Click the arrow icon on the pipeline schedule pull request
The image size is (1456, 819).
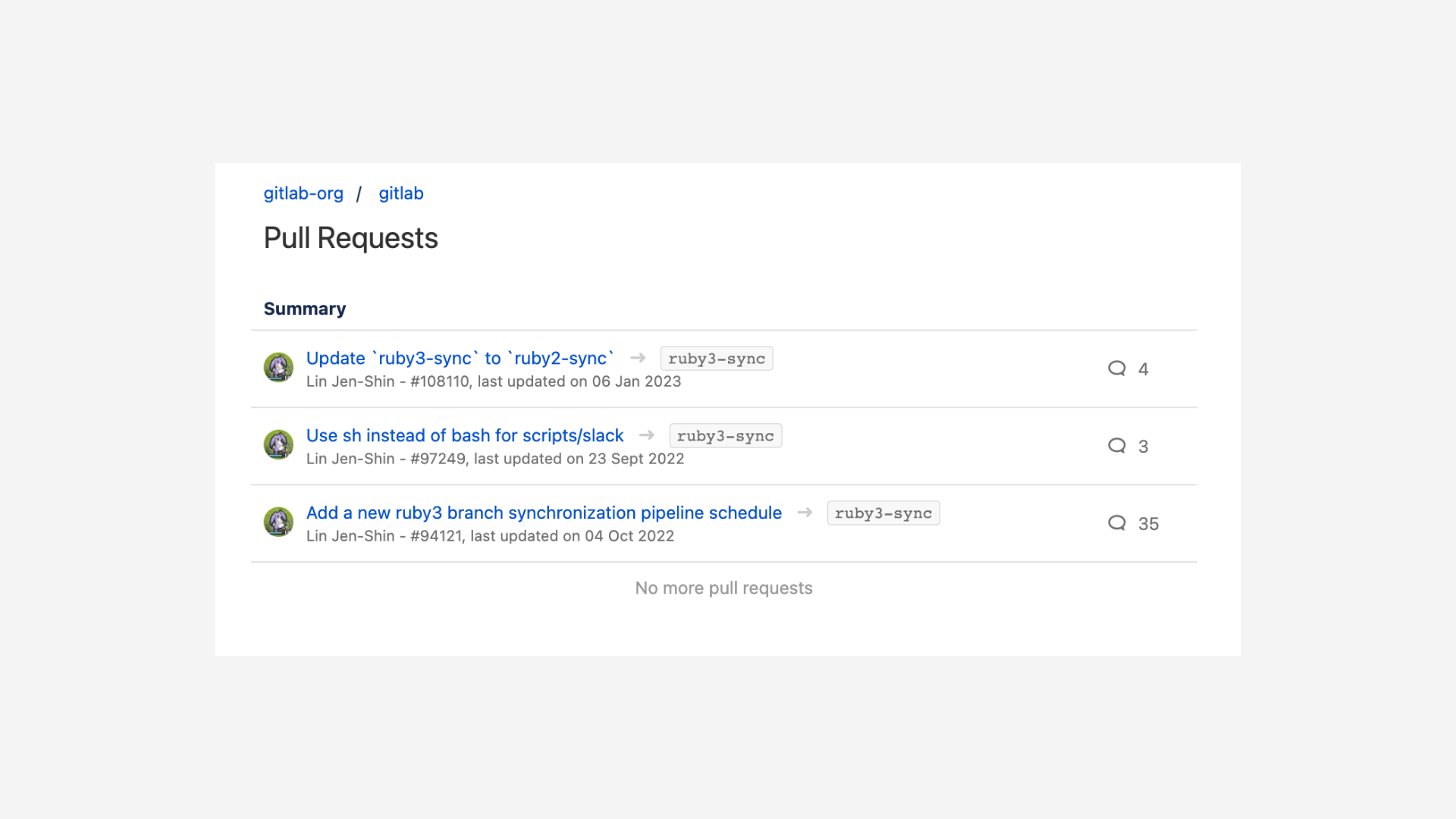[x=804, y=513]
